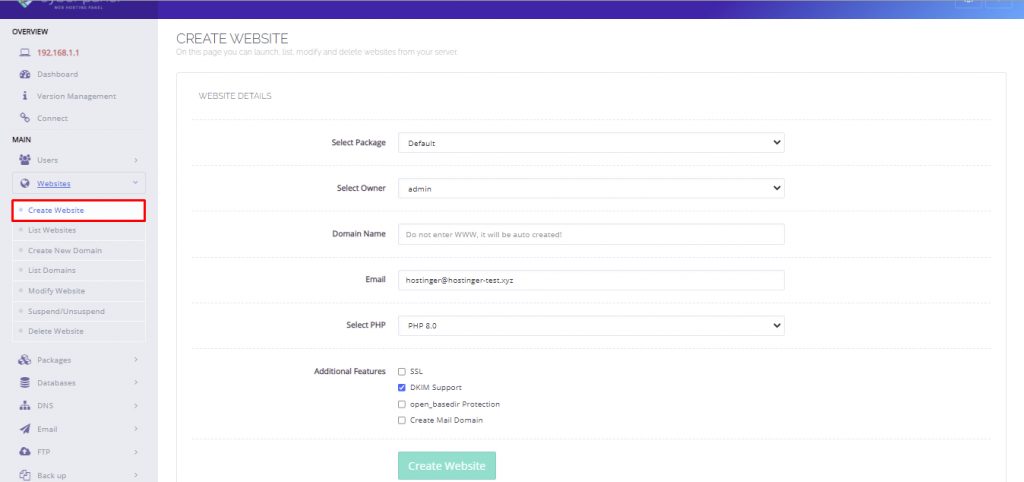Enable open_basedir Protection checkbox
This screenshot has width=1024, height=482.
[x=402, y=404]
